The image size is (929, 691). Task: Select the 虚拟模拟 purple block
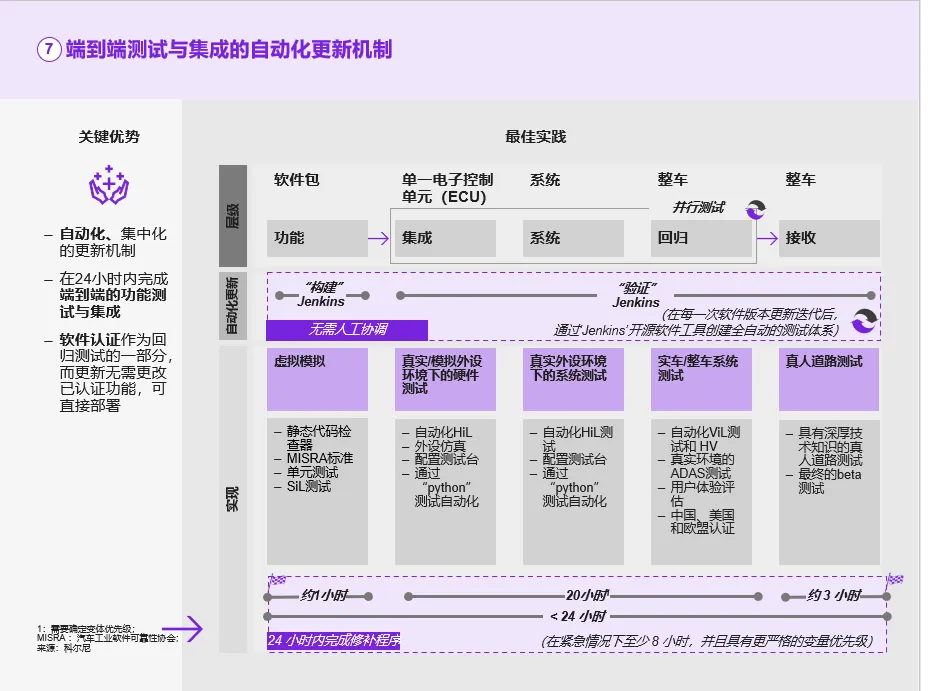tap(317, 379)
